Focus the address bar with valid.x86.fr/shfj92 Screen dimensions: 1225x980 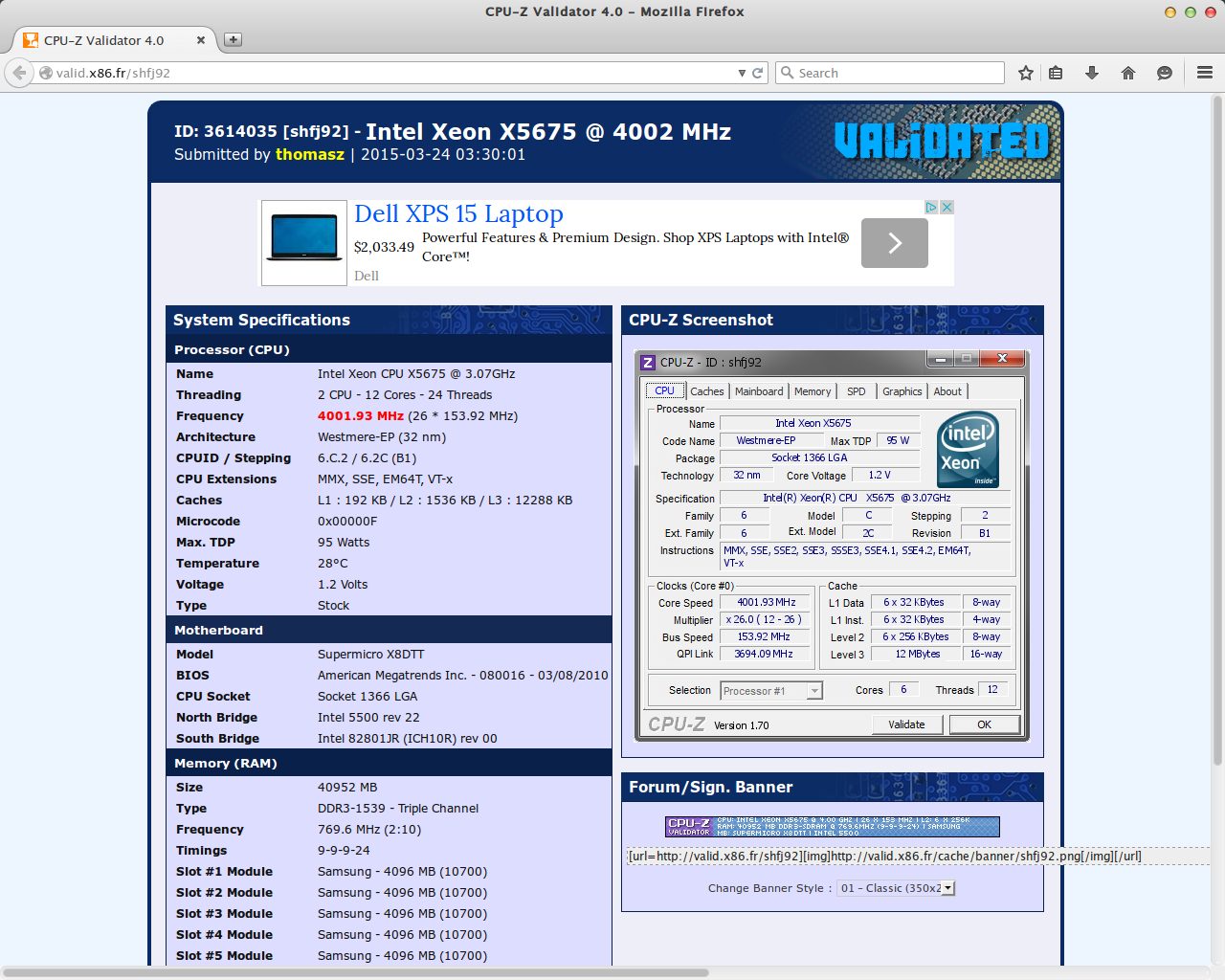coord(395,73)
